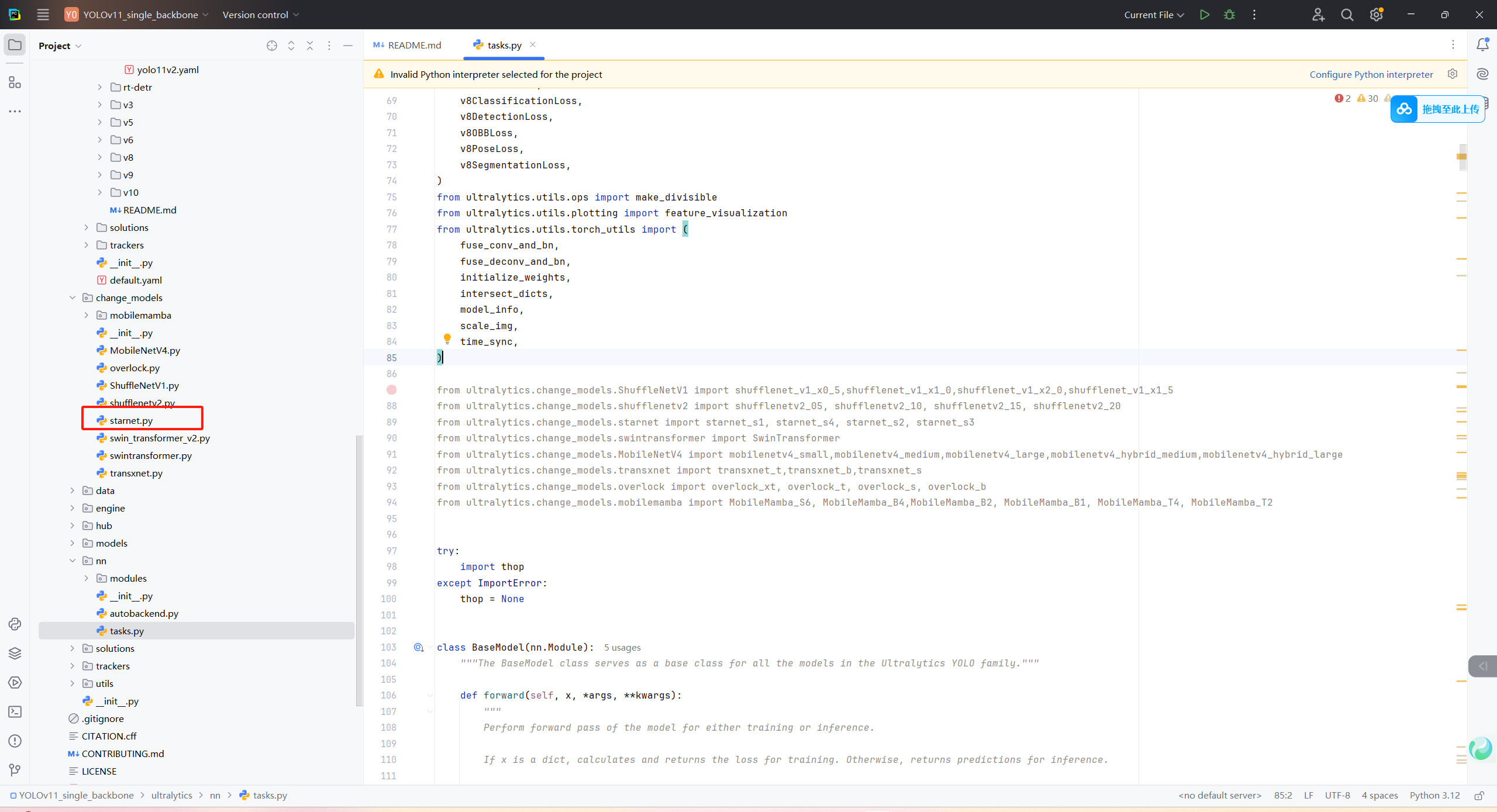Open the Notifications bell panel
The image size is (1497, 812).
click(x=1482, y=45)
